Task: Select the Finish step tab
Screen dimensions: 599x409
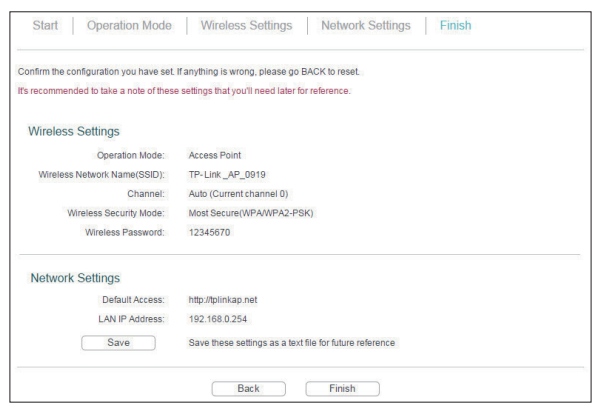Action: coord(455,26)
